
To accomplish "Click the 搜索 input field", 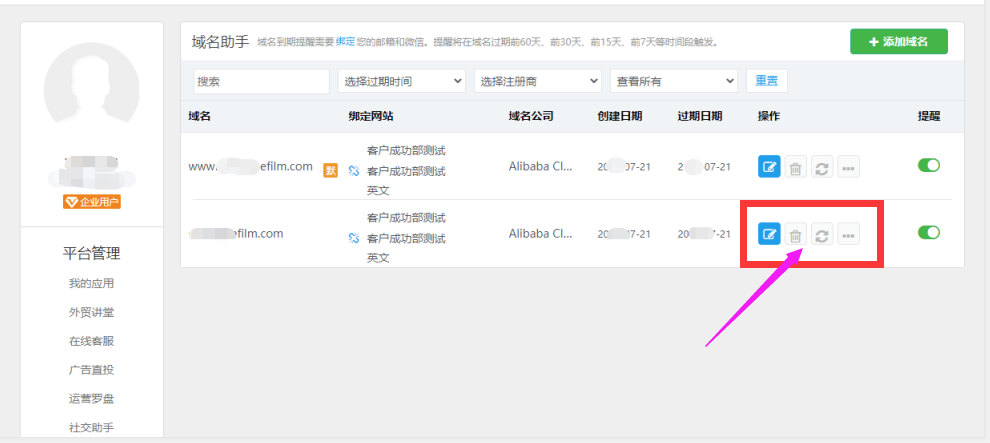I will click(x=261, y=81).
